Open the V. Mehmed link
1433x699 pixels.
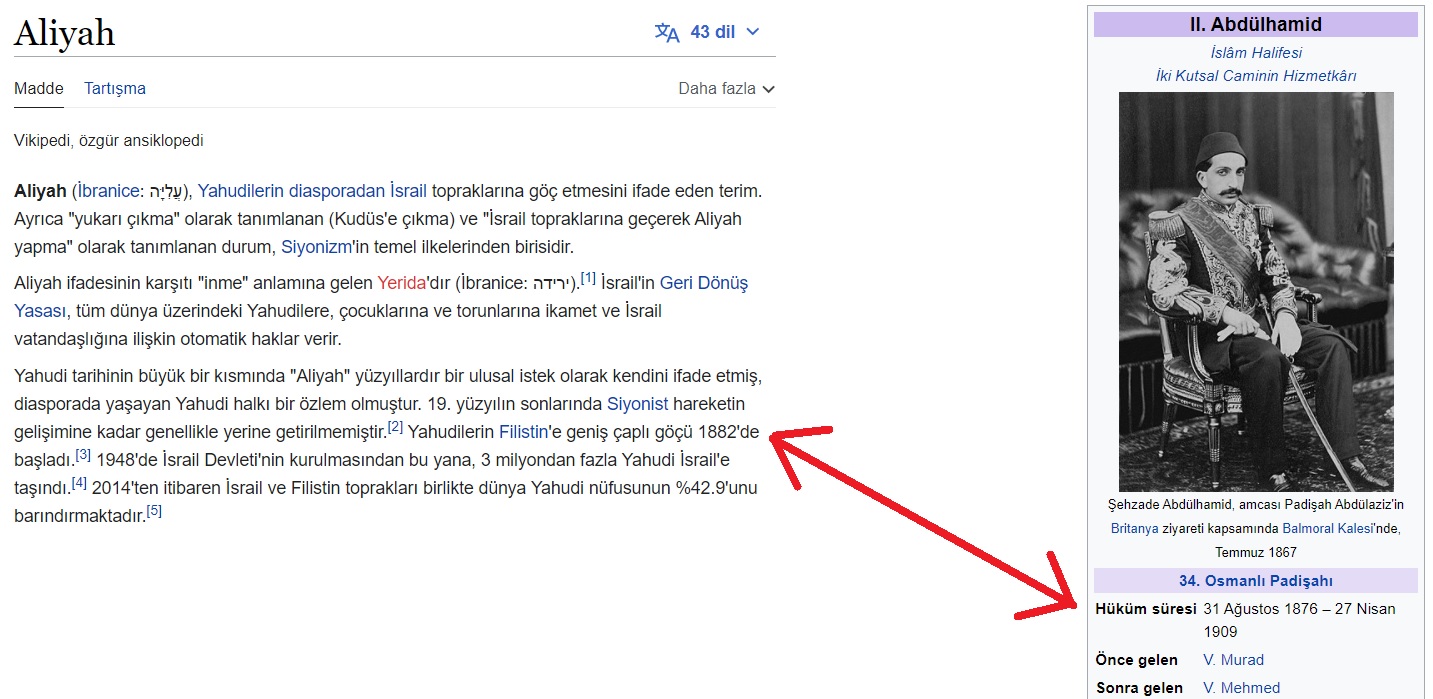(x=1241, y=688)
